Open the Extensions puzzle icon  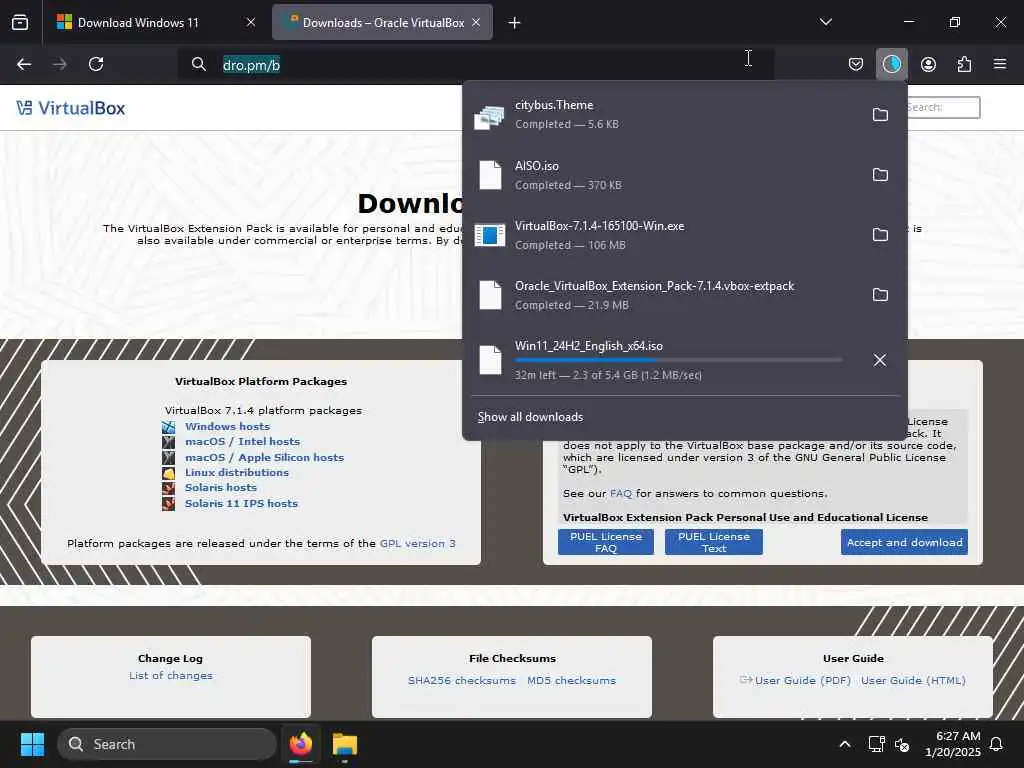964,64
